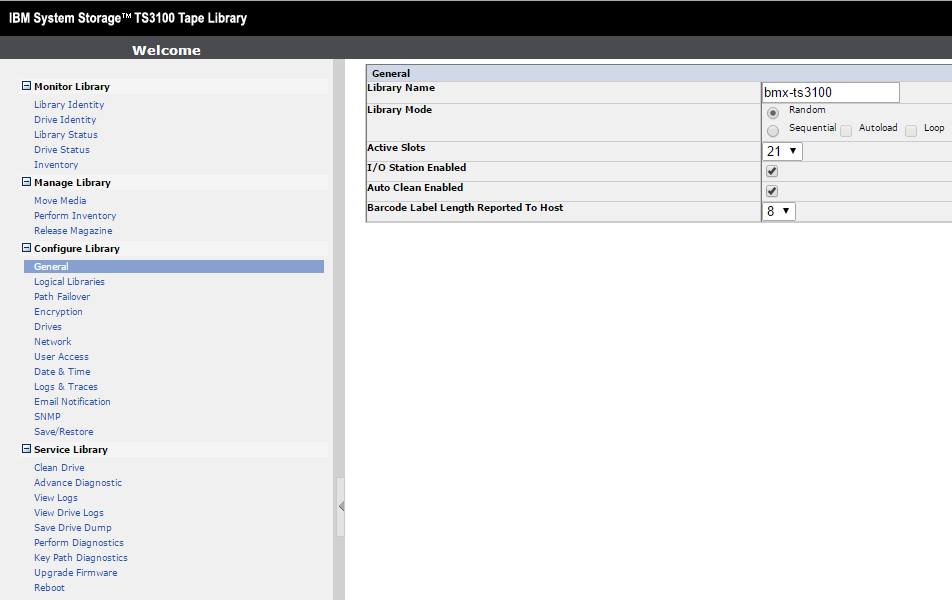Open the Active Slots dropdown
This screenshot has width=952, height=600.
click(782, 151)
